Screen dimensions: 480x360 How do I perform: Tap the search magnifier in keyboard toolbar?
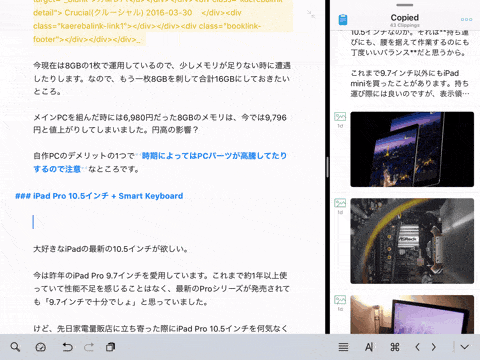tap(15, 347)
